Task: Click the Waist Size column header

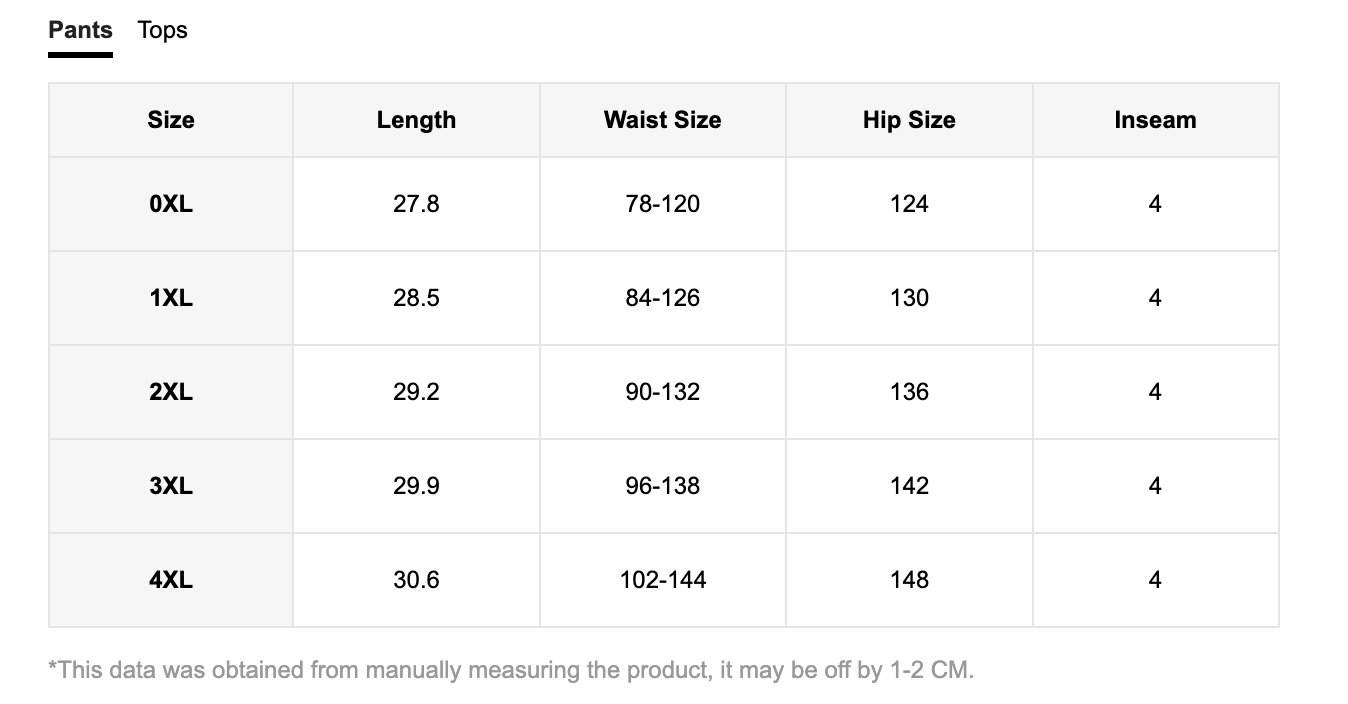Action: coord(662,120)
